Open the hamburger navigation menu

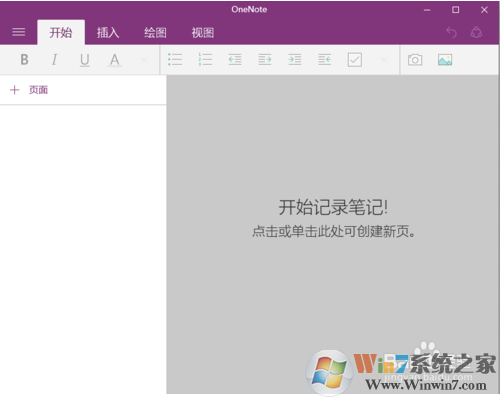pos(19,32)
